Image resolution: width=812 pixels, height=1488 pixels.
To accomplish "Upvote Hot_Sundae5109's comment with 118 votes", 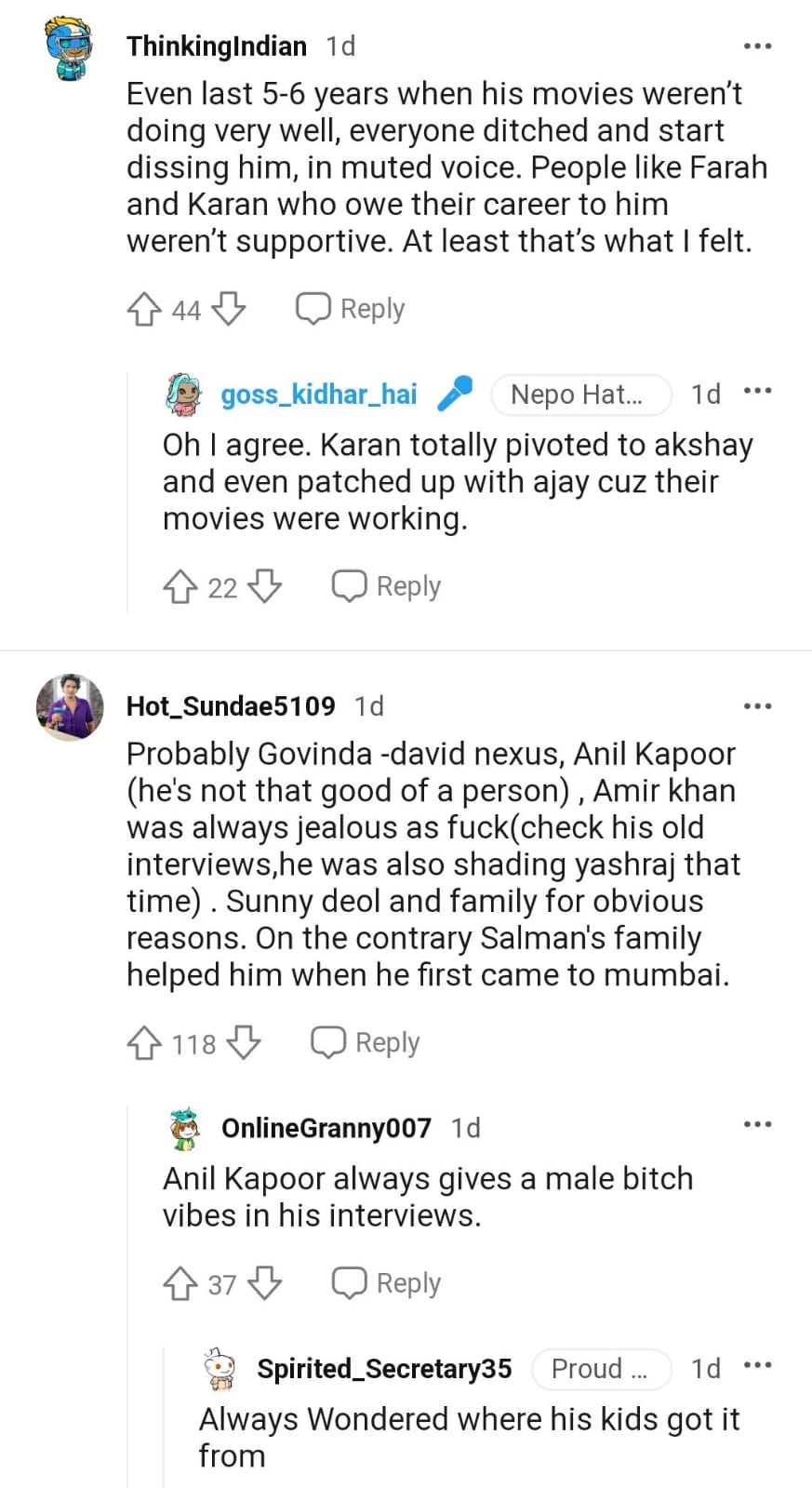I will pyautogui.click(x=144, y=1043).
